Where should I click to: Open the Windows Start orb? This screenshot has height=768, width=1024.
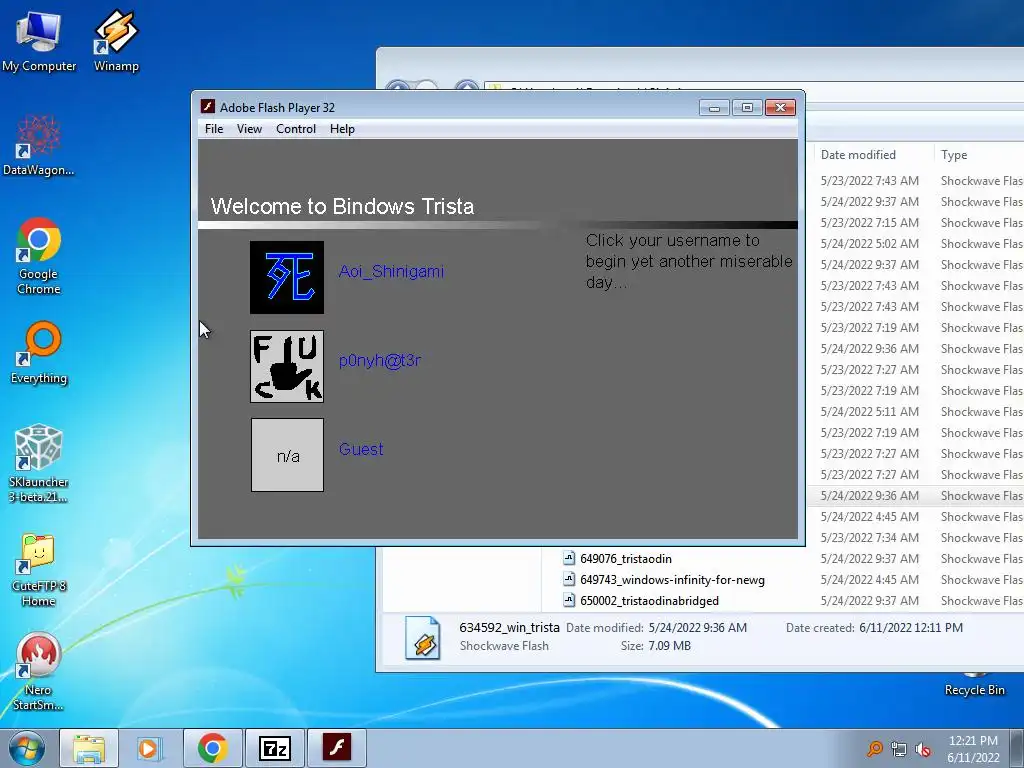point(27,748)
